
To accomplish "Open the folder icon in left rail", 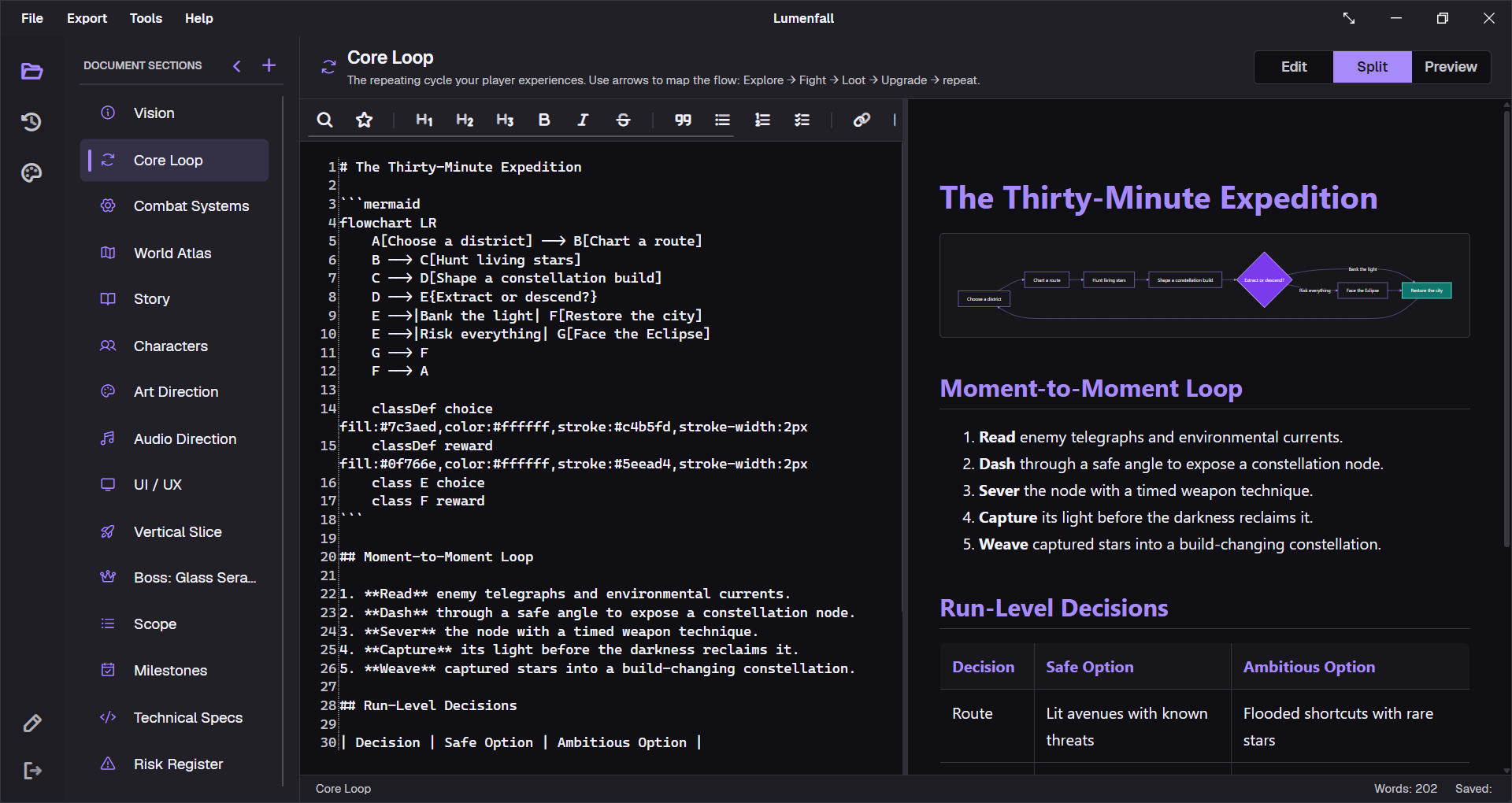I will pyautogui.click(x=31, y=72).
